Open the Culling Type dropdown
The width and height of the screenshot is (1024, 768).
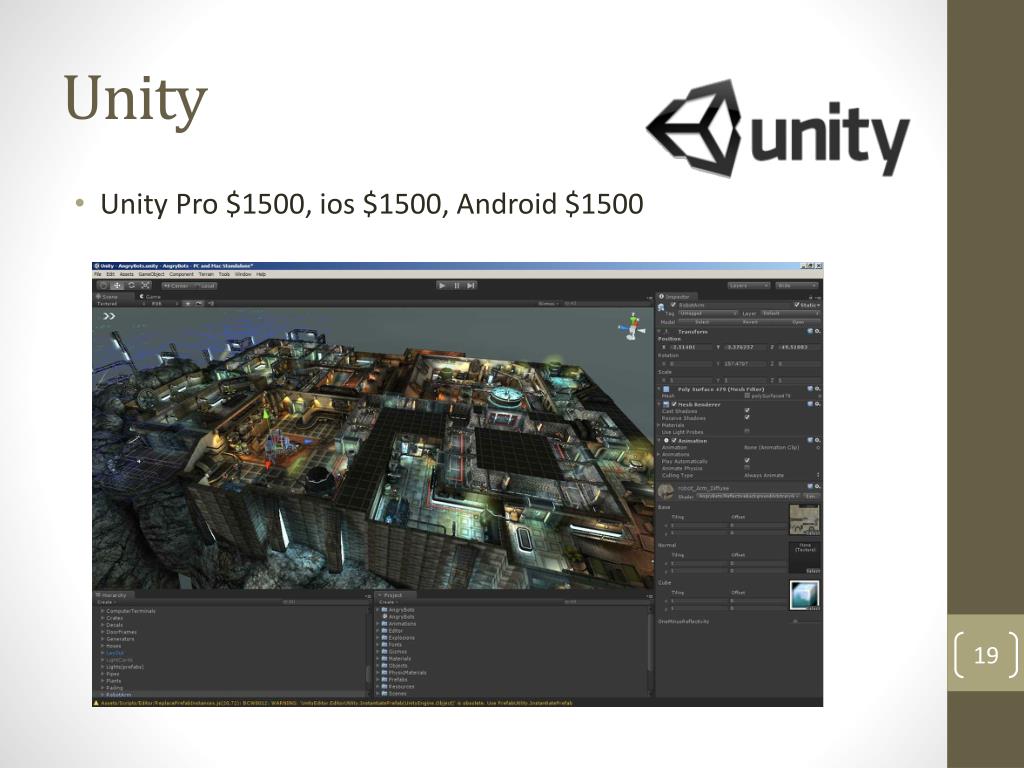pos(782,475)
